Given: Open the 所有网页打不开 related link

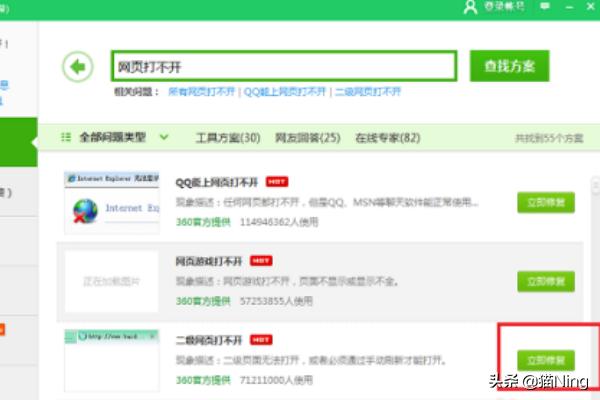Looking at the screenshot, I should (x=201, y=92).
